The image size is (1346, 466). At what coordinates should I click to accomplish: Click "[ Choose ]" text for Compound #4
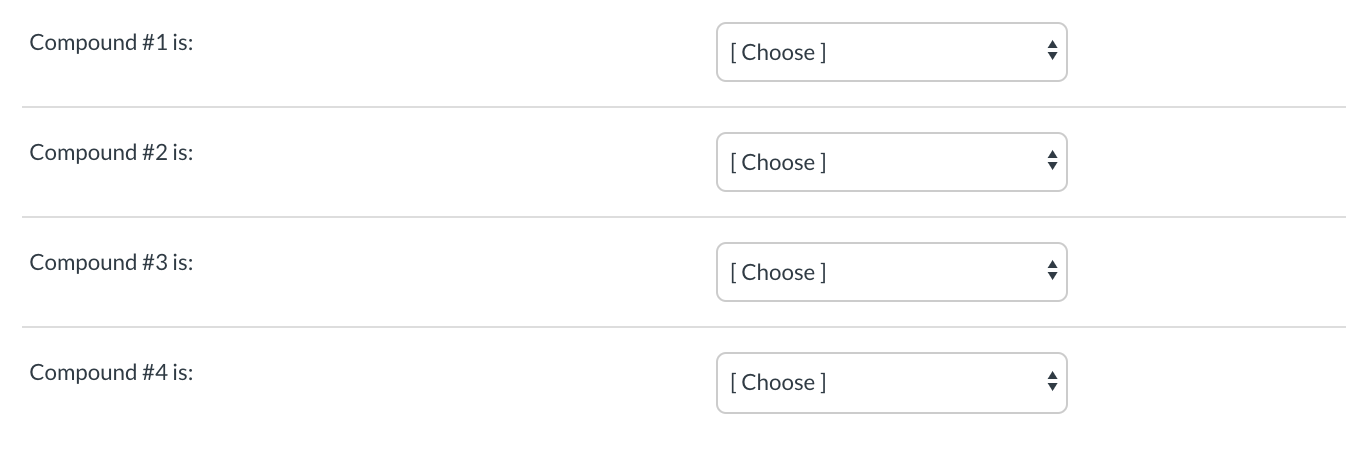[x=778, y=382]
